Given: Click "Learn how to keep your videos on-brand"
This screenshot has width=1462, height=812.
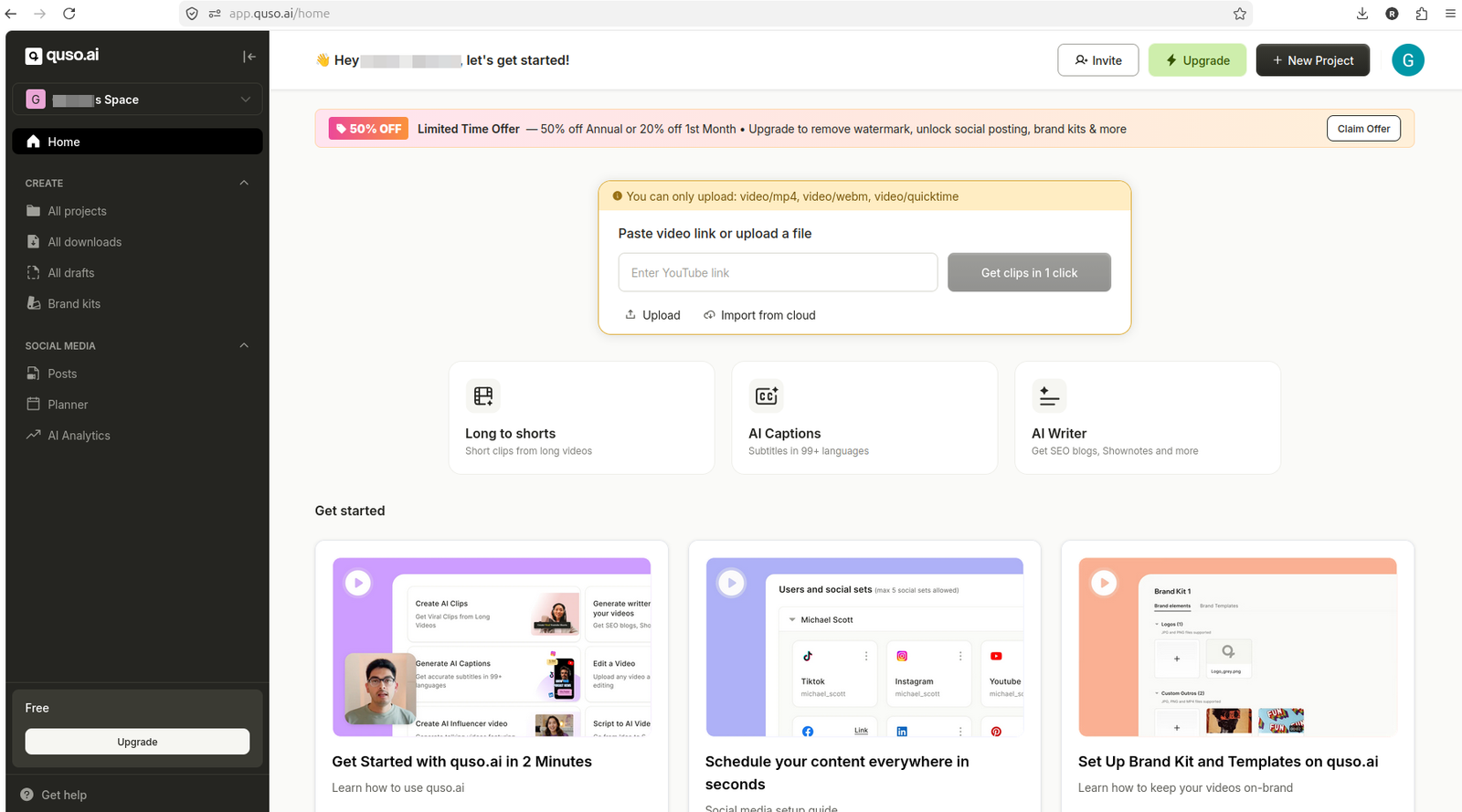Looking at the screenshot, I should pyautogui.click(x=1185, y=788).
